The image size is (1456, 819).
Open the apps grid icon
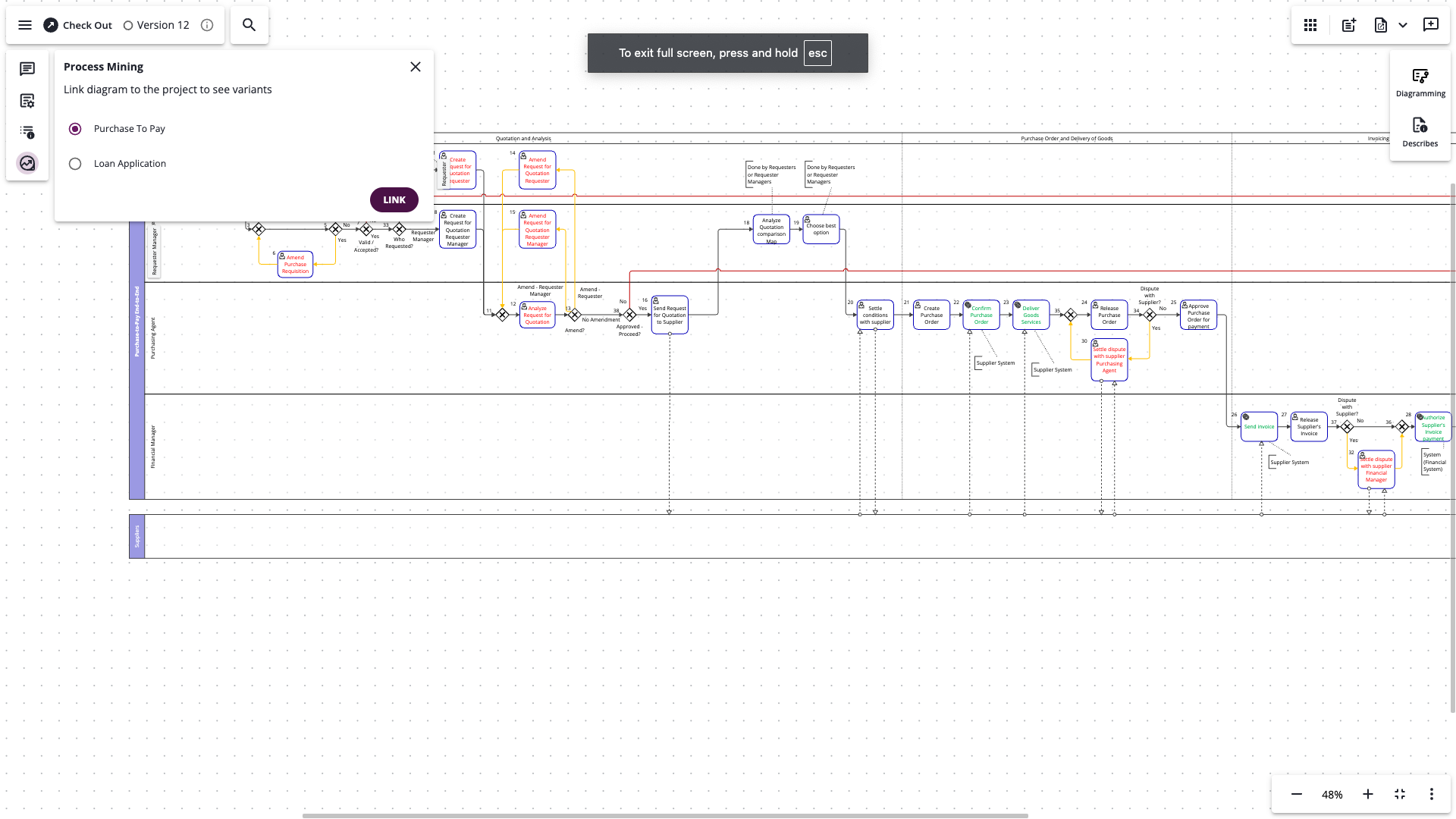click(1310, 25)
